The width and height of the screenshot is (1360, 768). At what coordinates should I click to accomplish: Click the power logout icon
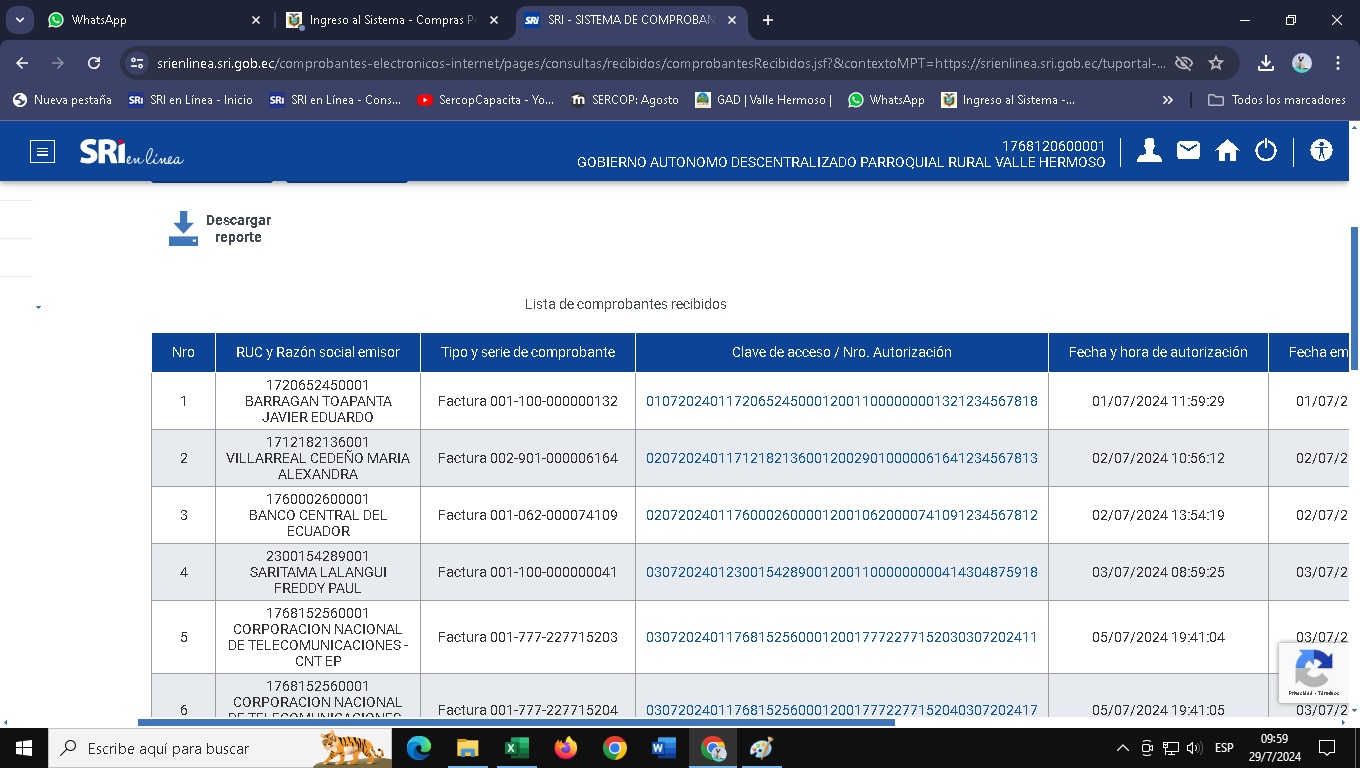tap(1266, 151)
